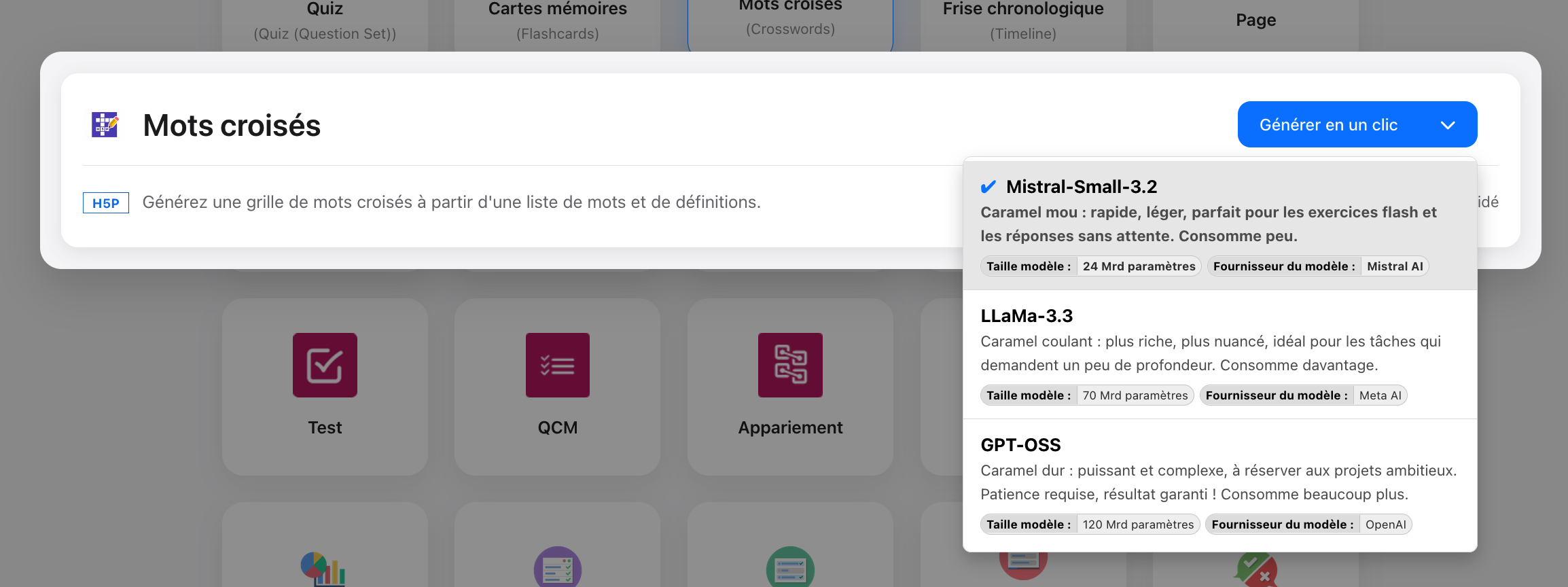Select the Quiz (Question Set) card
The width and height of the screenshot is (1568, 587).
pyautogui.click(x=325, y=22)
